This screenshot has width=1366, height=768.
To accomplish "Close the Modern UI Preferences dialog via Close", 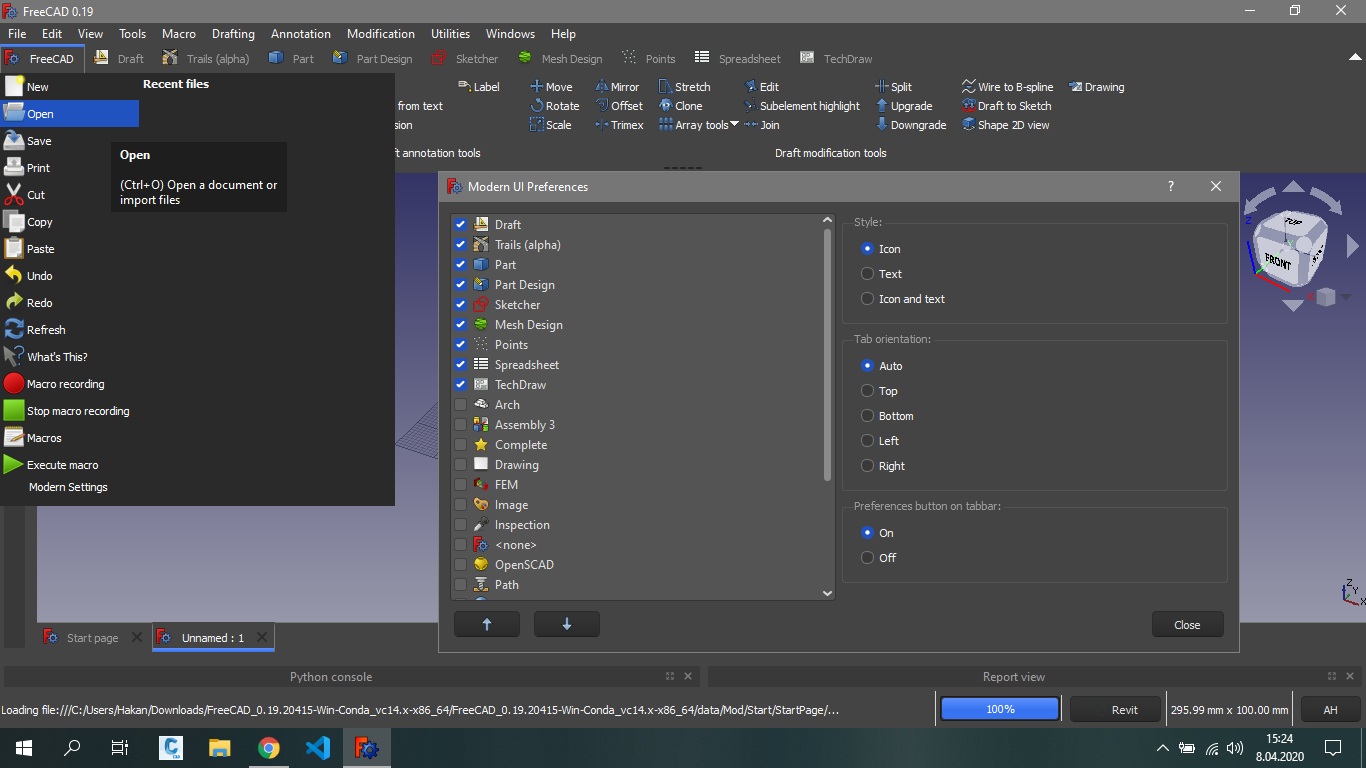I will point(1187,624).
